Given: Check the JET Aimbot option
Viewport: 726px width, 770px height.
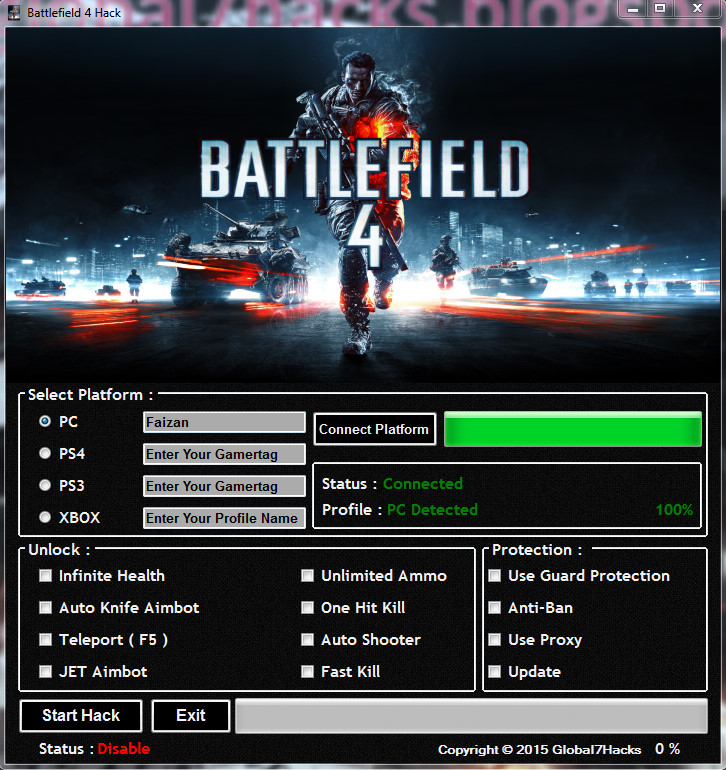Looking at the screenshot, I should (46, 671).
